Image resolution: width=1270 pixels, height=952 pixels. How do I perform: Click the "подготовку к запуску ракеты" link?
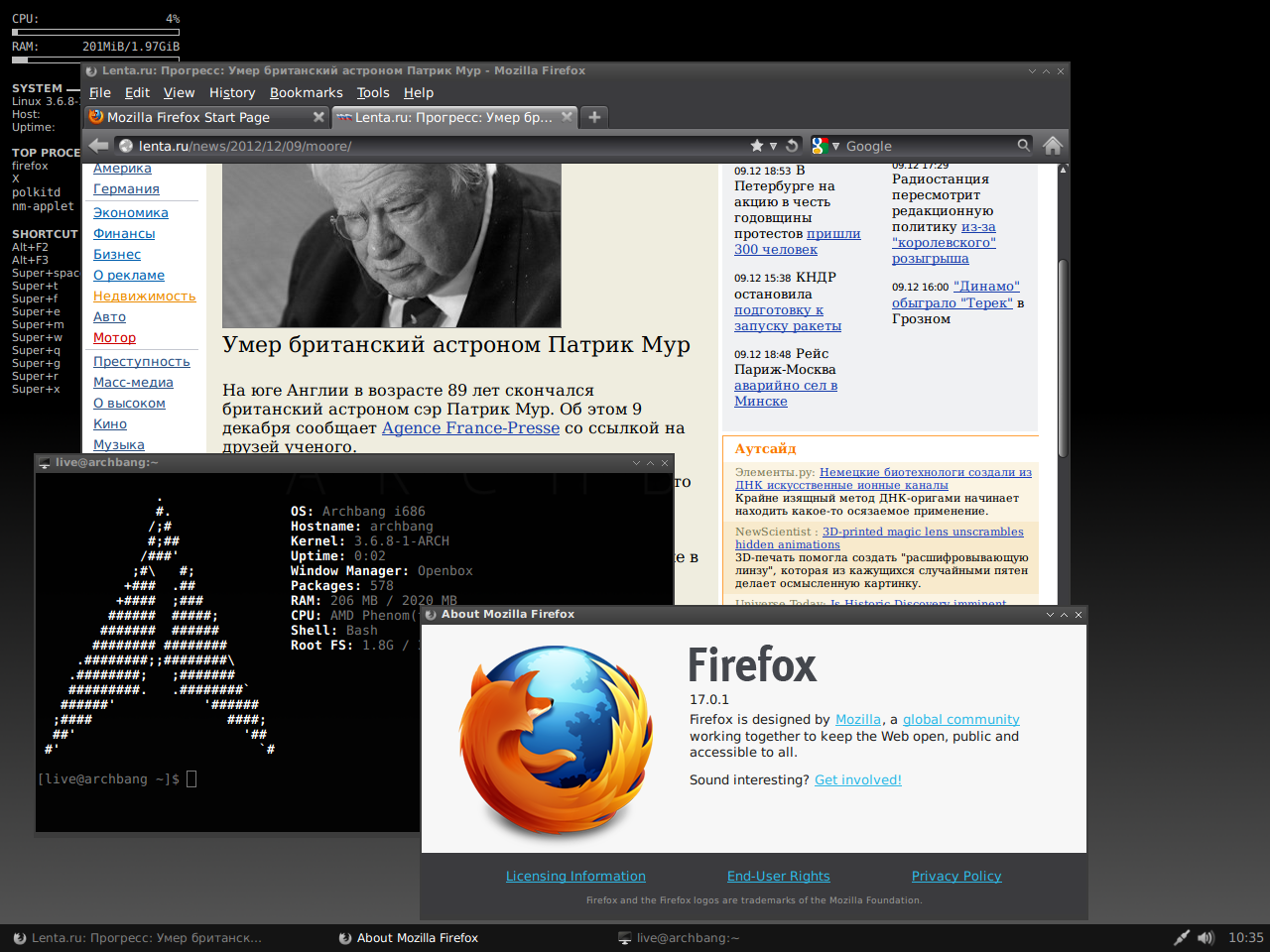787,318
